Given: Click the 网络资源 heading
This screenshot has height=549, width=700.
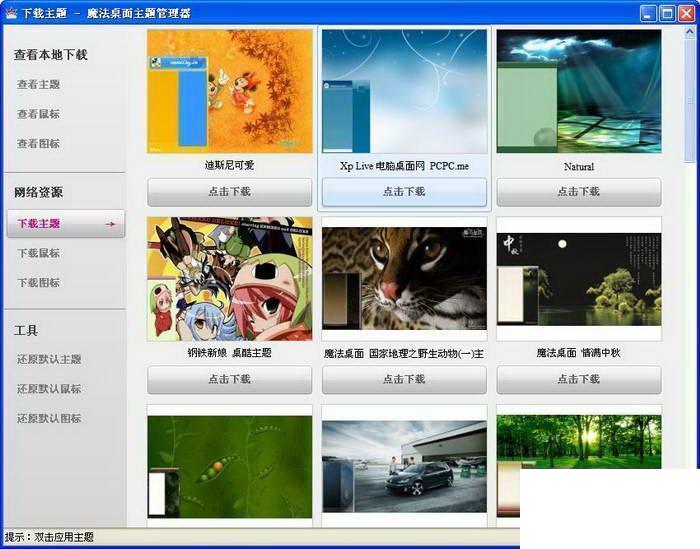Looking at the screenshot, I should (38, 192).
